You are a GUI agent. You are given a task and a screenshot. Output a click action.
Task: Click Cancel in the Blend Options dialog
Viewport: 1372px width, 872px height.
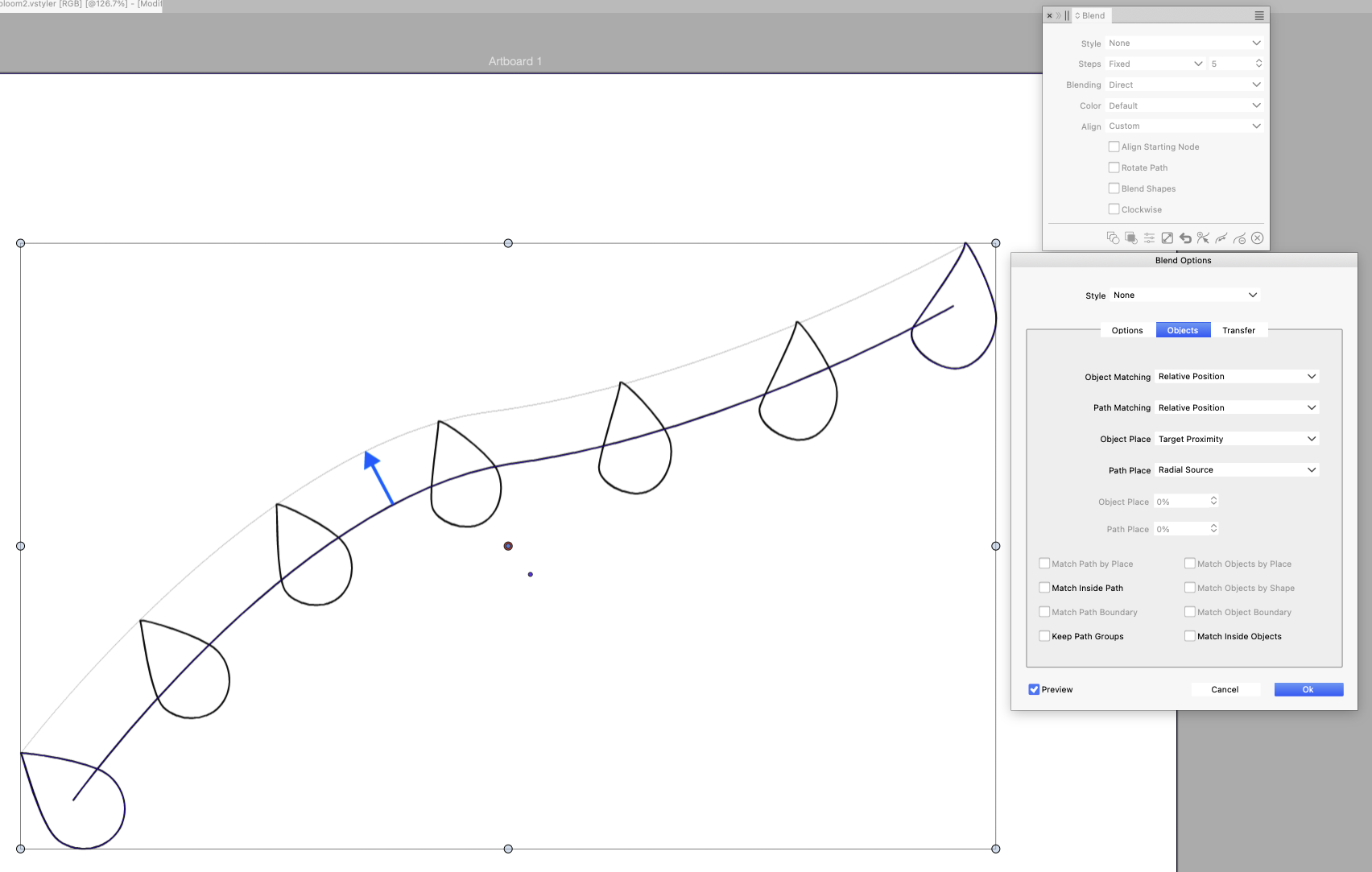[1225, 689]
